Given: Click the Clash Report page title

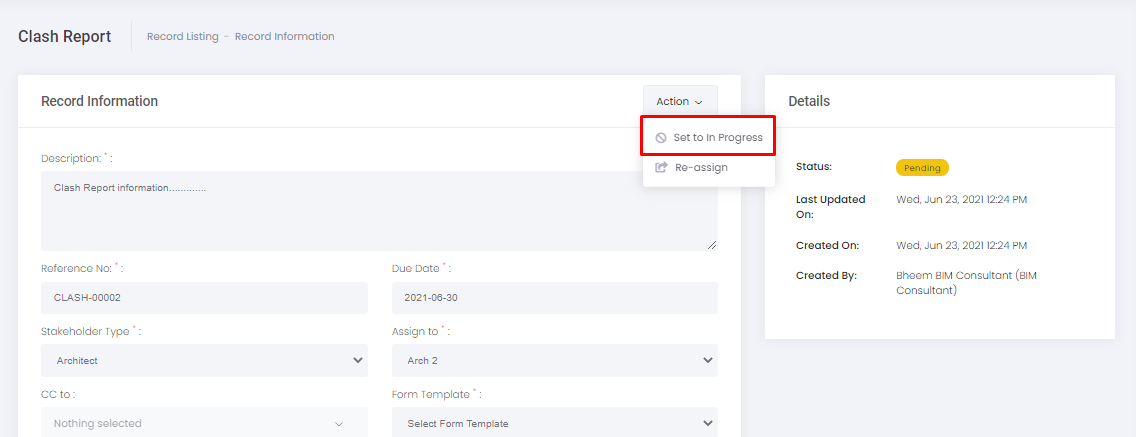Looking at the screenshot, I should click(65, 36).
